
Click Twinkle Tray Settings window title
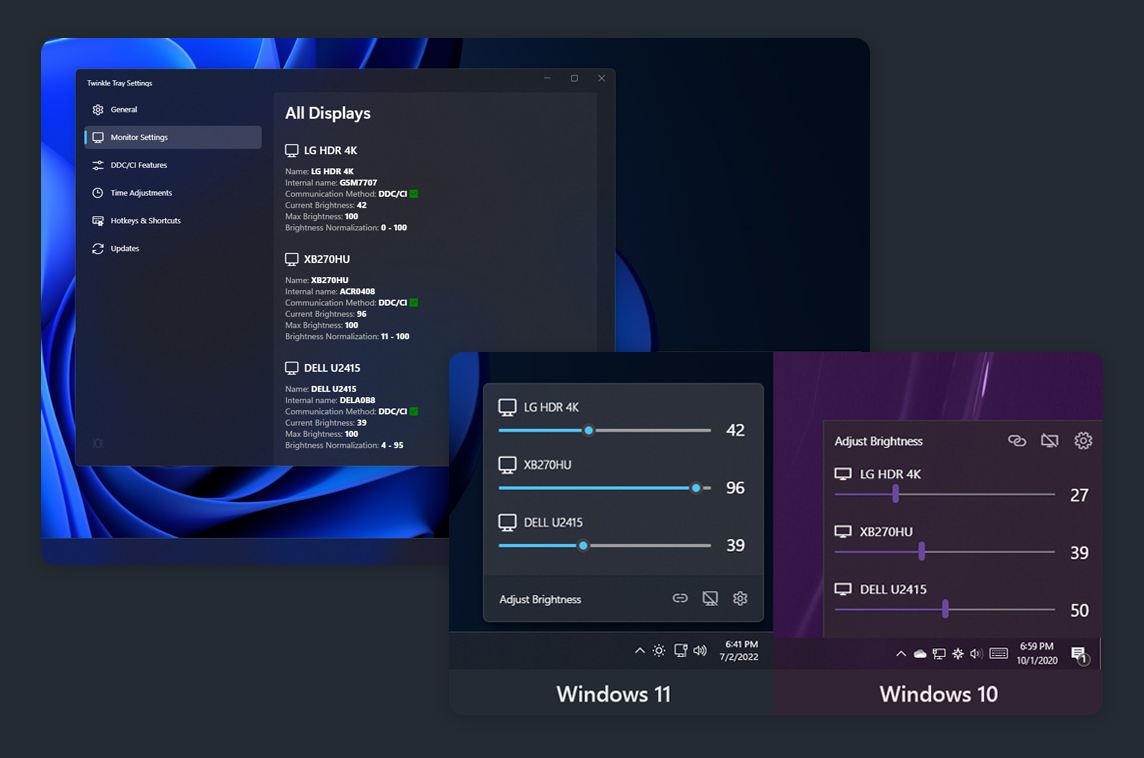[x=120, y=83]
